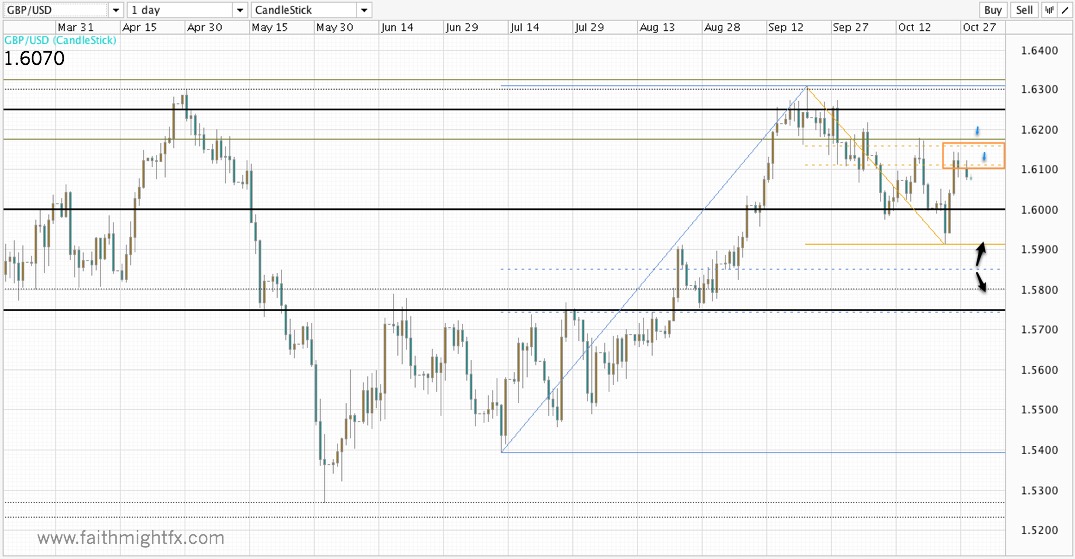Click the Oct 27 date label
This screenshot has height=559, width=1075.
[x=979, y=27]
